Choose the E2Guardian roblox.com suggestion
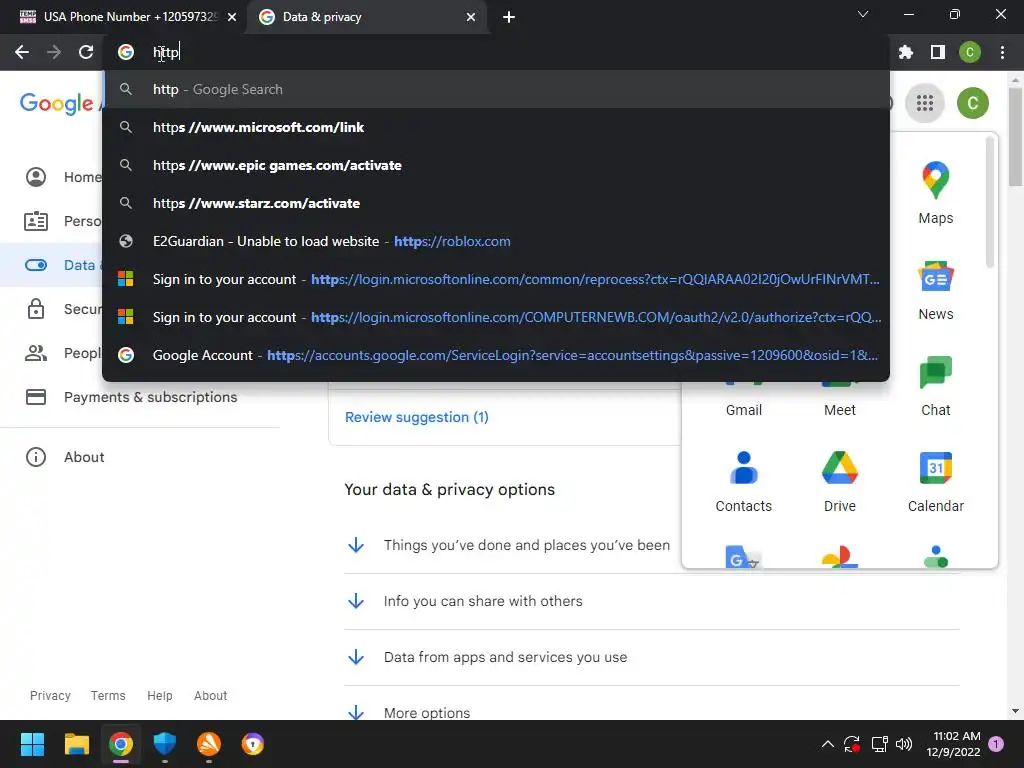The width and height of the screenshot is (1024, 768). coord(496,241)
